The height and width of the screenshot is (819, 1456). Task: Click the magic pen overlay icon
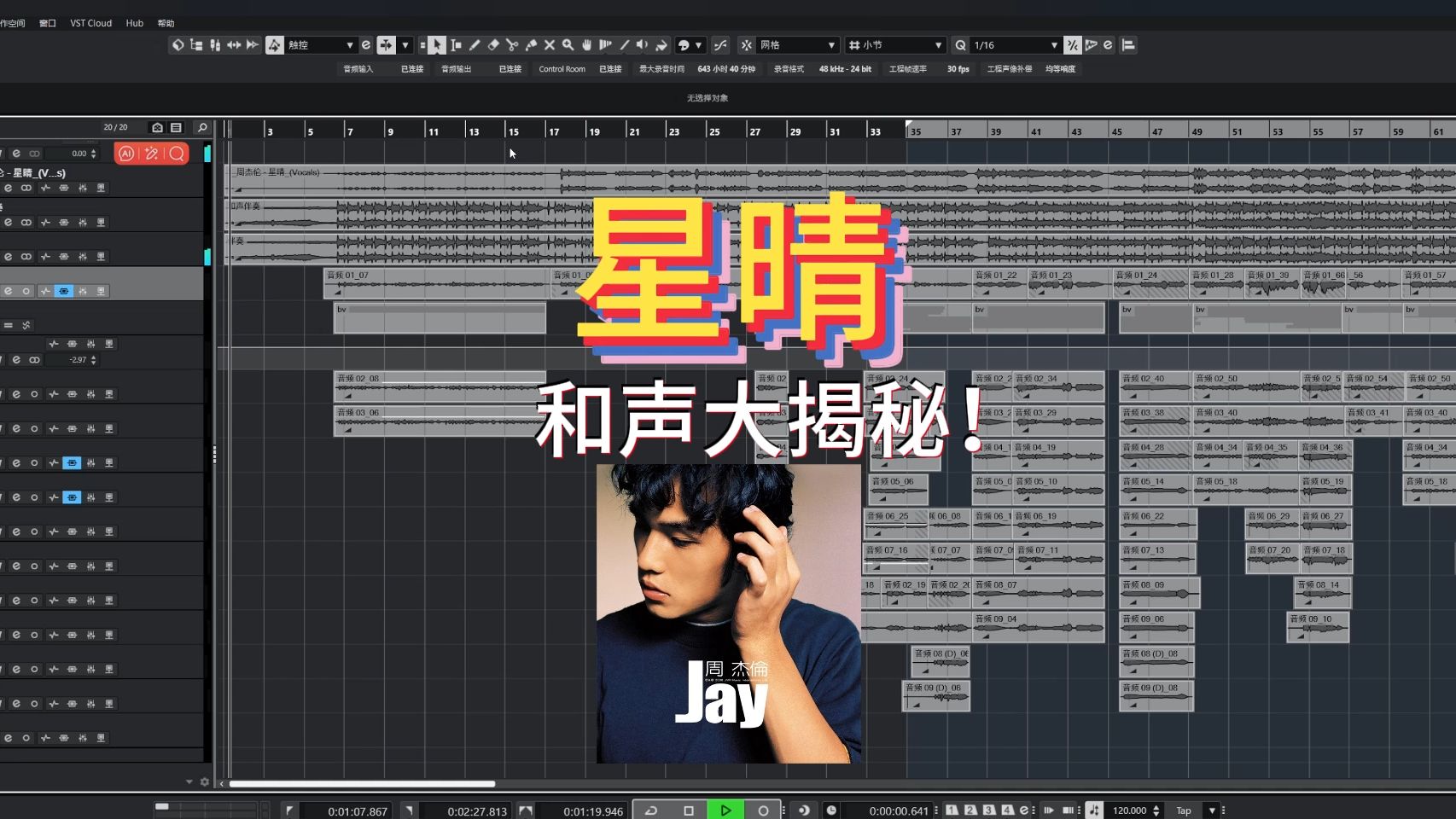[x=152, y=154]
